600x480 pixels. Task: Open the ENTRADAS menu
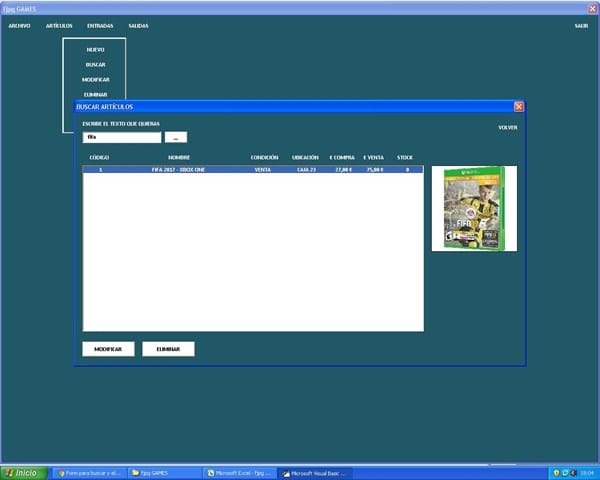[100, 25]
